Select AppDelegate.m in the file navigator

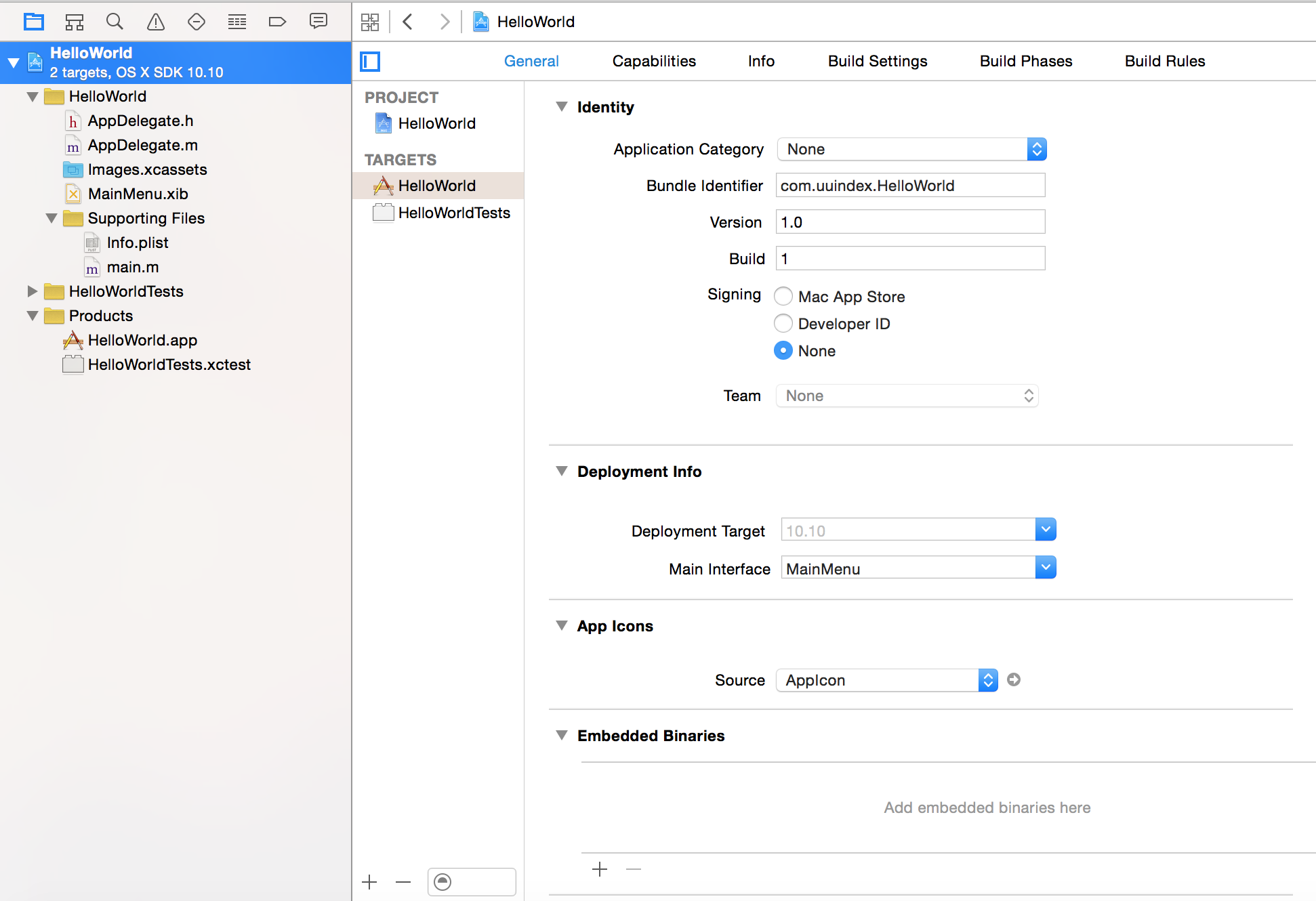(142, 145)
